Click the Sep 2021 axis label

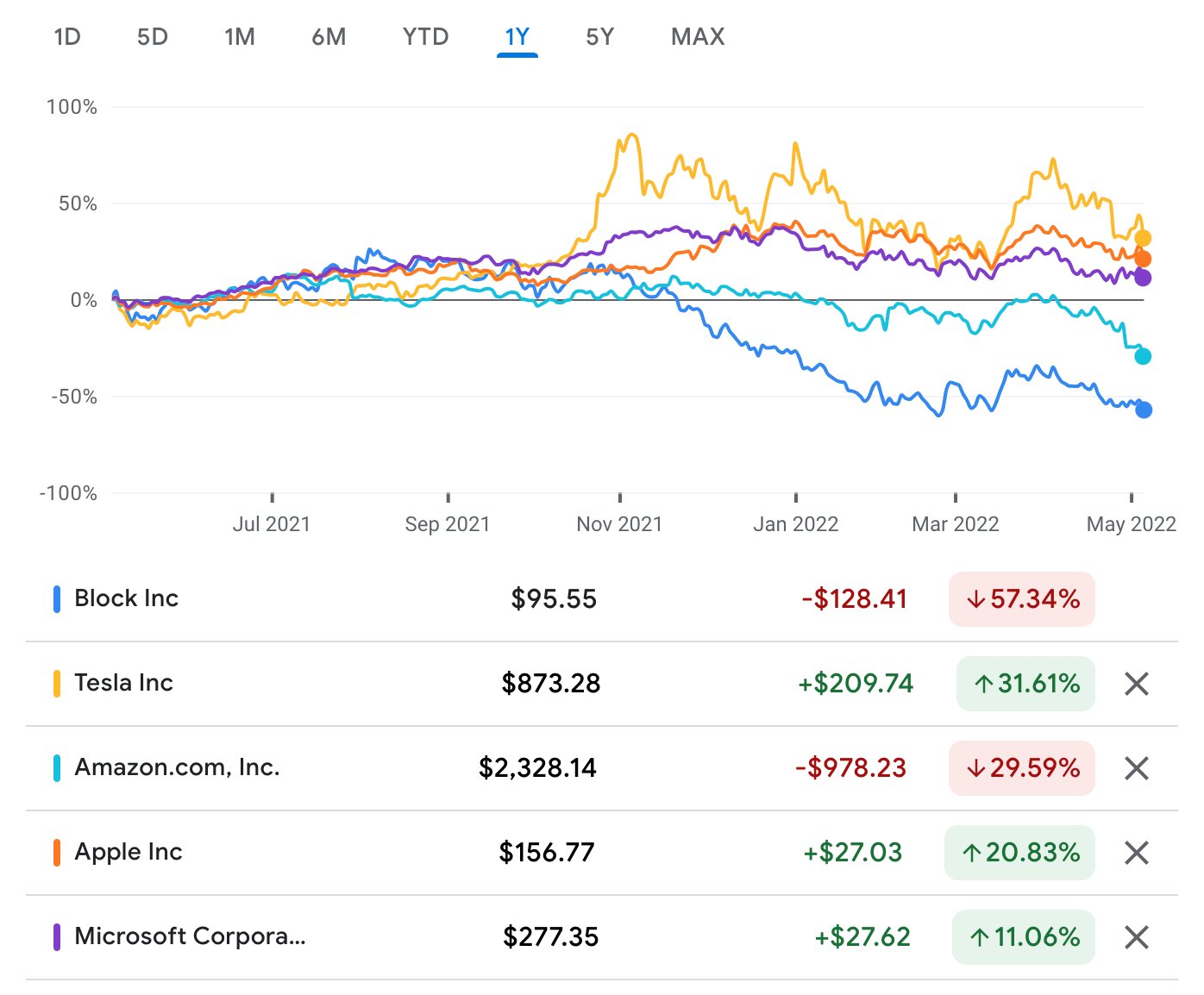click(x=447, y=524)
